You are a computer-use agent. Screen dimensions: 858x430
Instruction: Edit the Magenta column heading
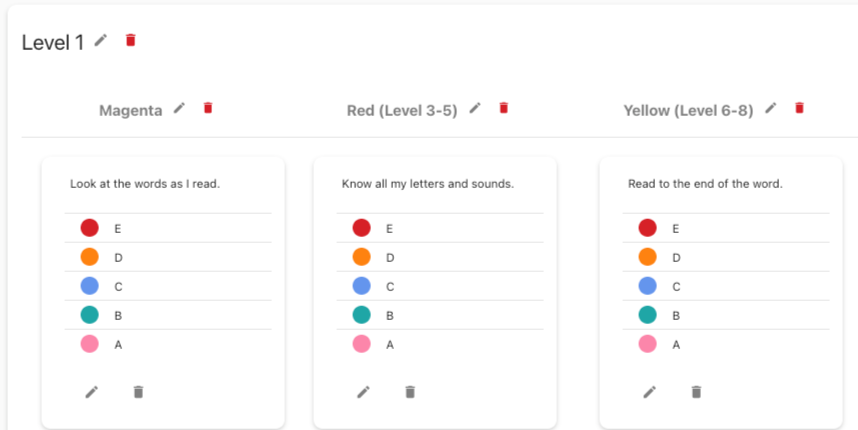pos(179,108)
